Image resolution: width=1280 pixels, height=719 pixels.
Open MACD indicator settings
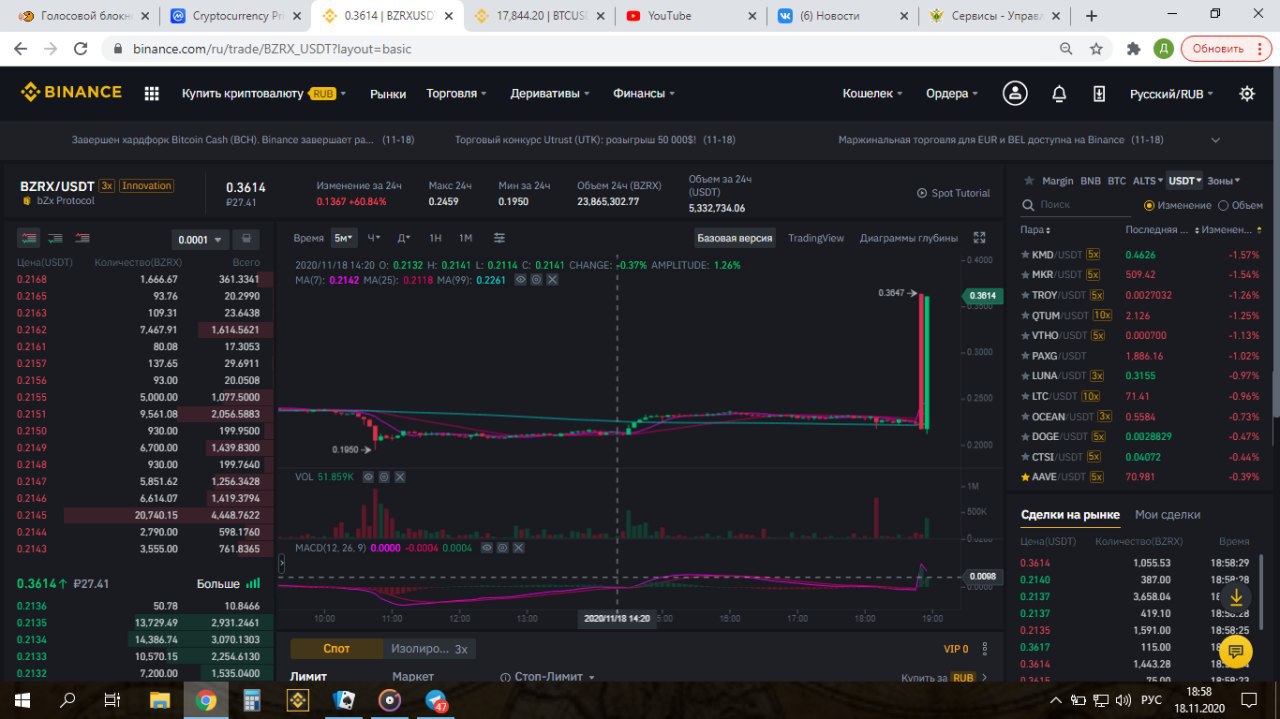503,548
